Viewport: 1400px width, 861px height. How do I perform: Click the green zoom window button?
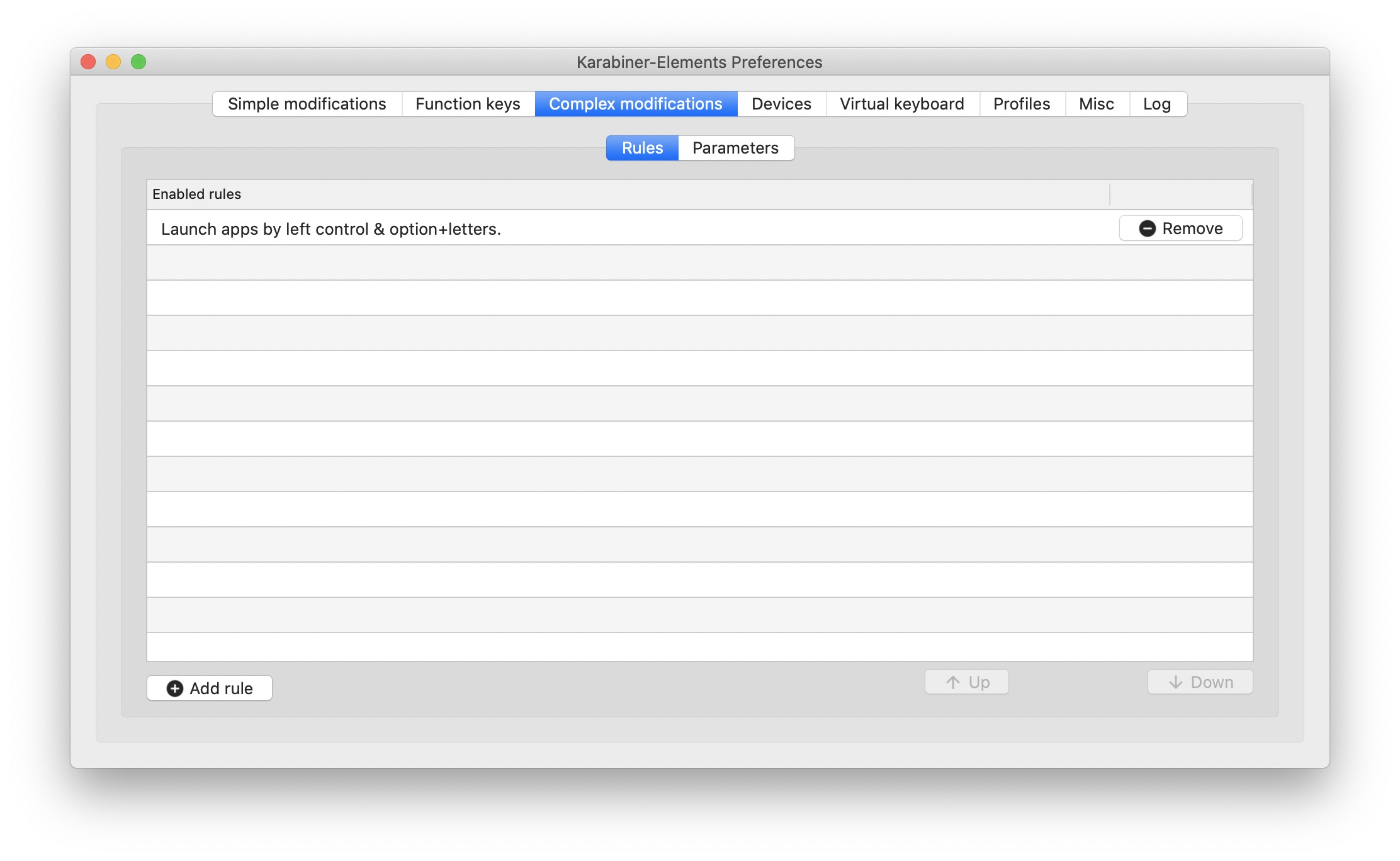pyautogui.click(x=138, y=62)
